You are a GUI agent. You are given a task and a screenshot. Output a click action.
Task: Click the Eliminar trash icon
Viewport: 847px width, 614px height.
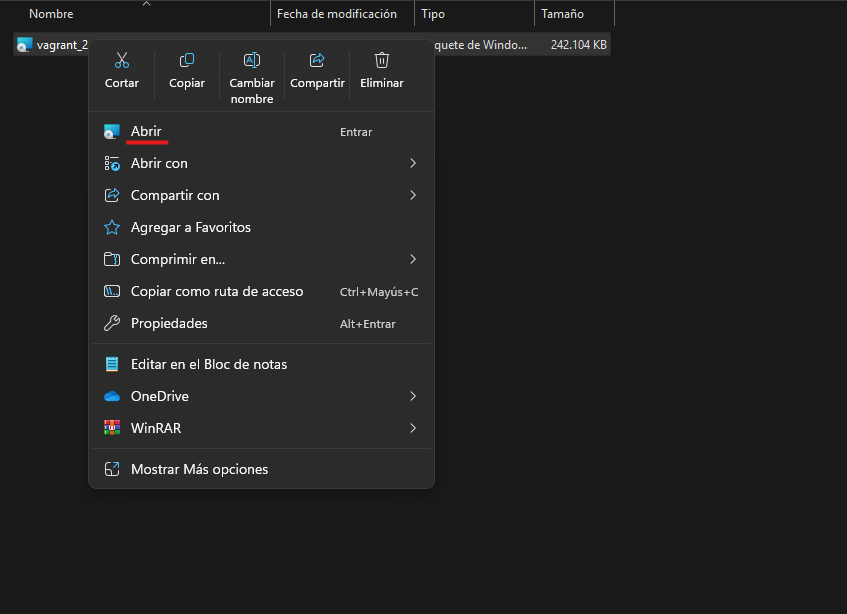pos(382,61)
